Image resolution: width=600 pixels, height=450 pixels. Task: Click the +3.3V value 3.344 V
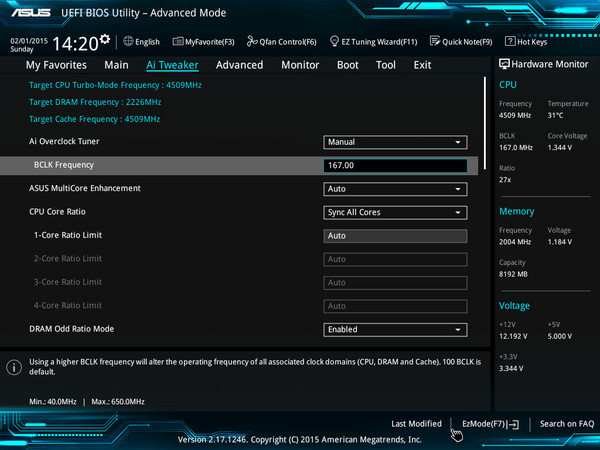(511, 368)
